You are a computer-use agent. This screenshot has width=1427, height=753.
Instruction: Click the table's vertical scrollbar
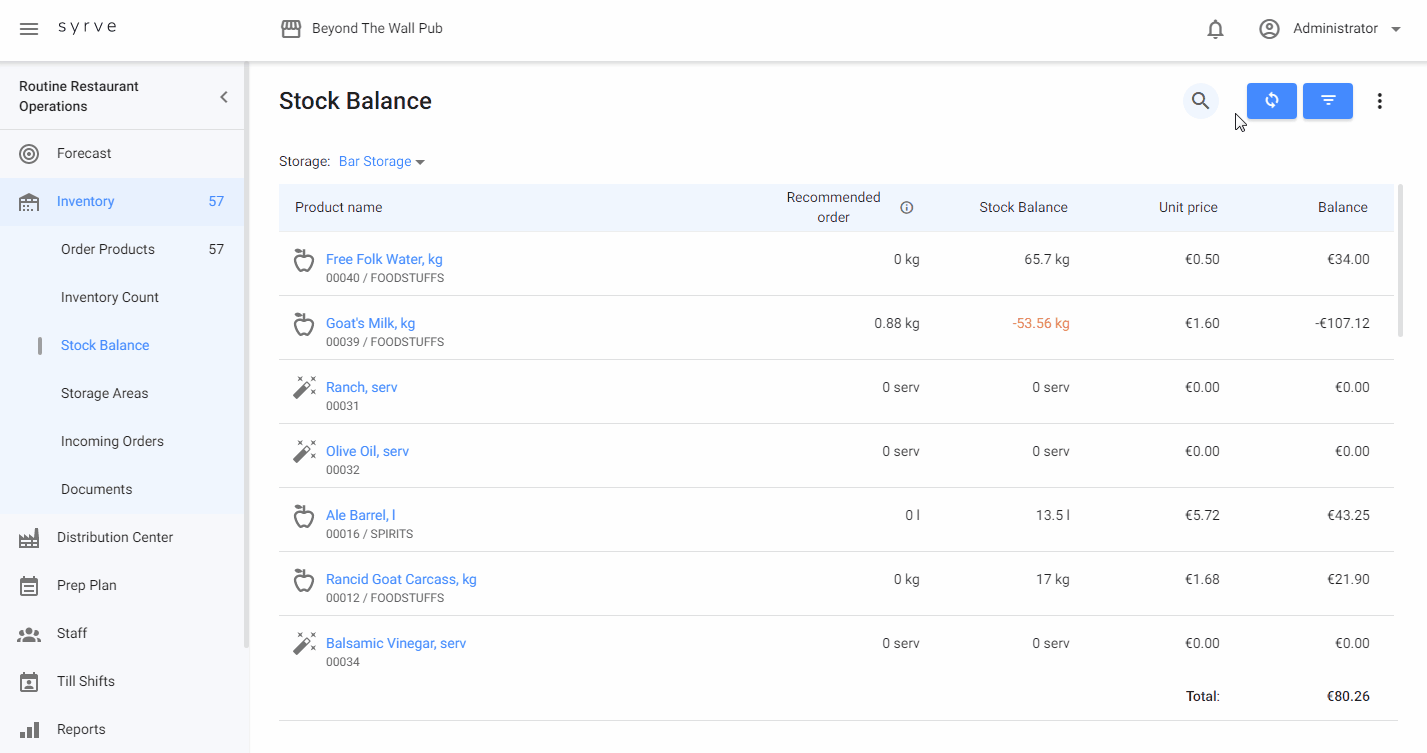coord(1399,260)
